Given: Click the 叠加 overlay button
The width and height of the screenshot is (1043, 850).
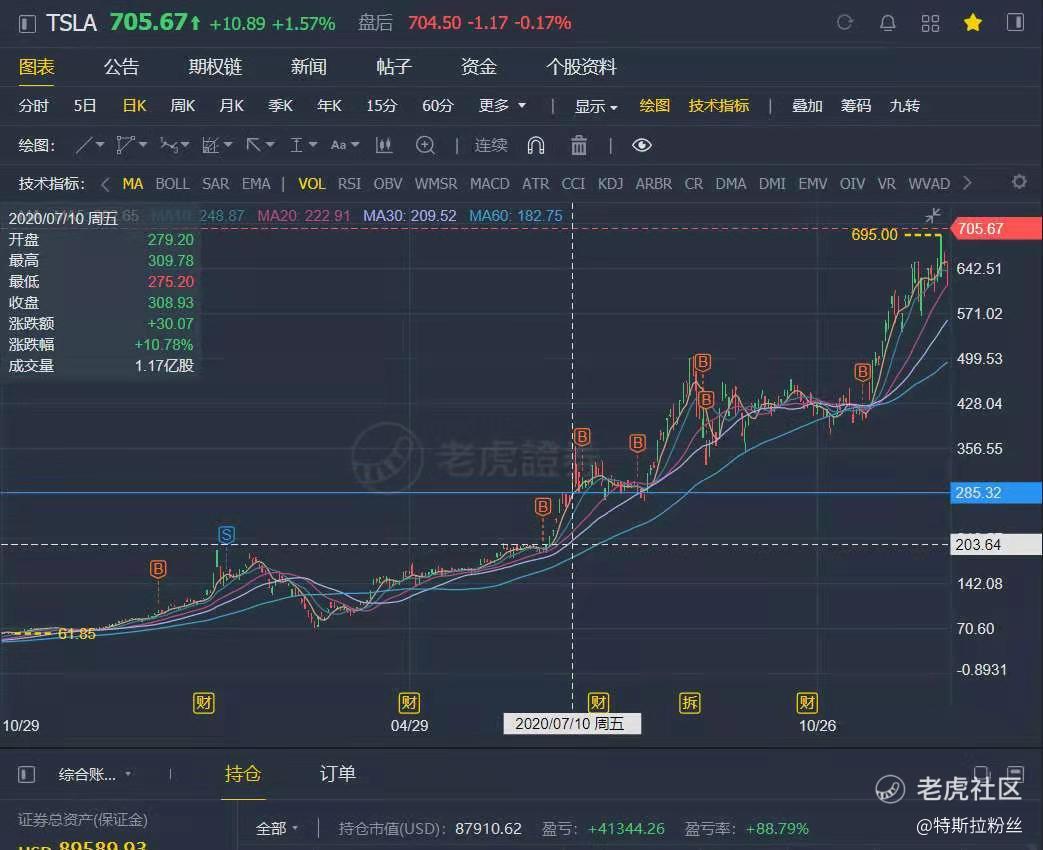Looking at the screenshot, I should point(808,106).
